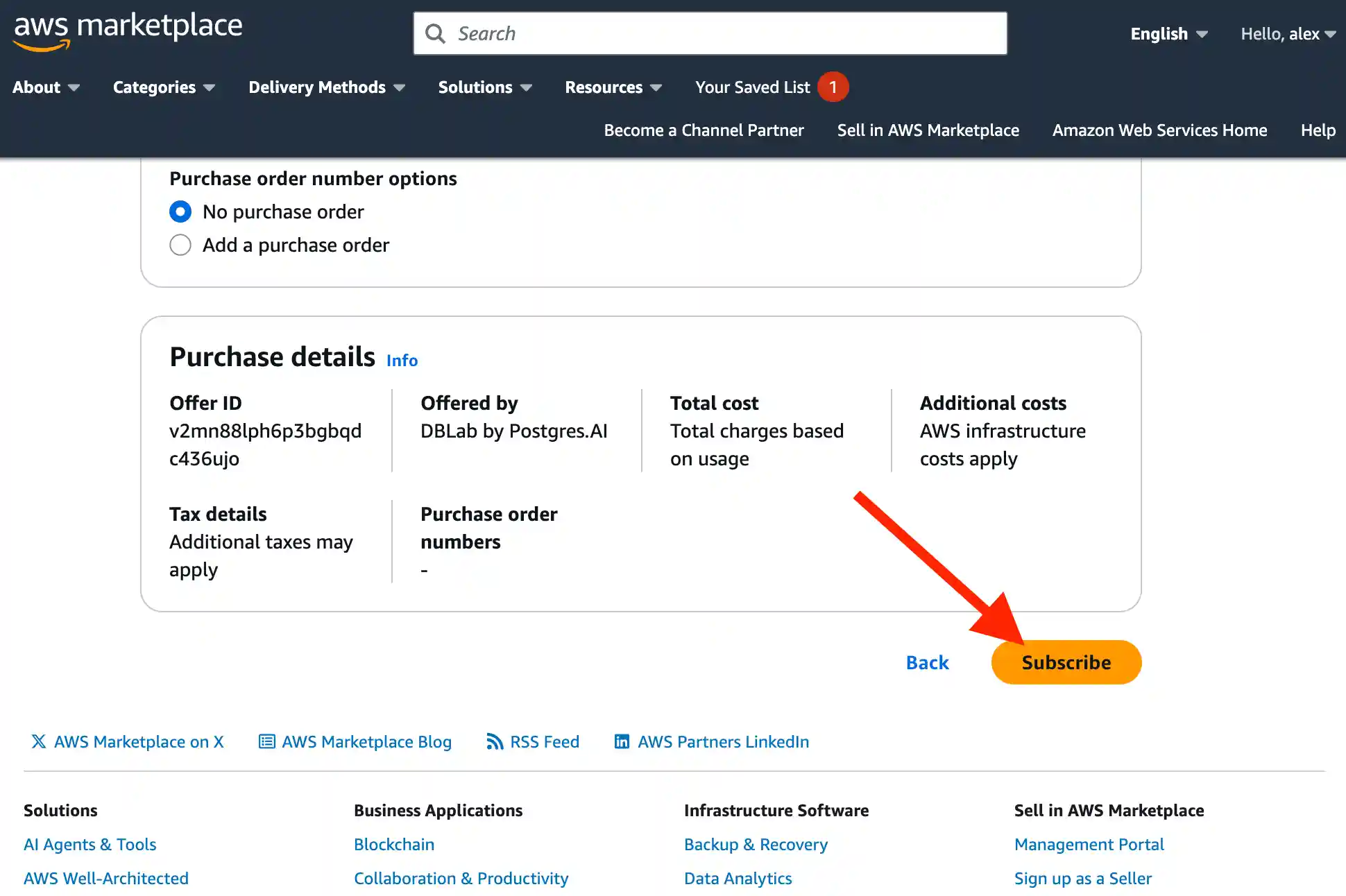This screenshot has width=1346, height=896.
Task: Open the Resources menu
Action: (x=612, y=87)
